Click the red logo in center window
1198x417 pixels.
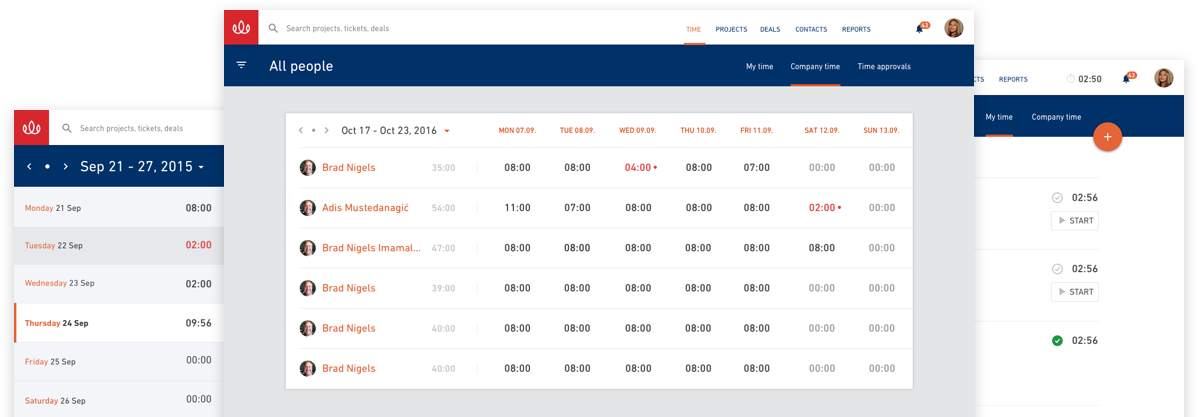[241, 27]
